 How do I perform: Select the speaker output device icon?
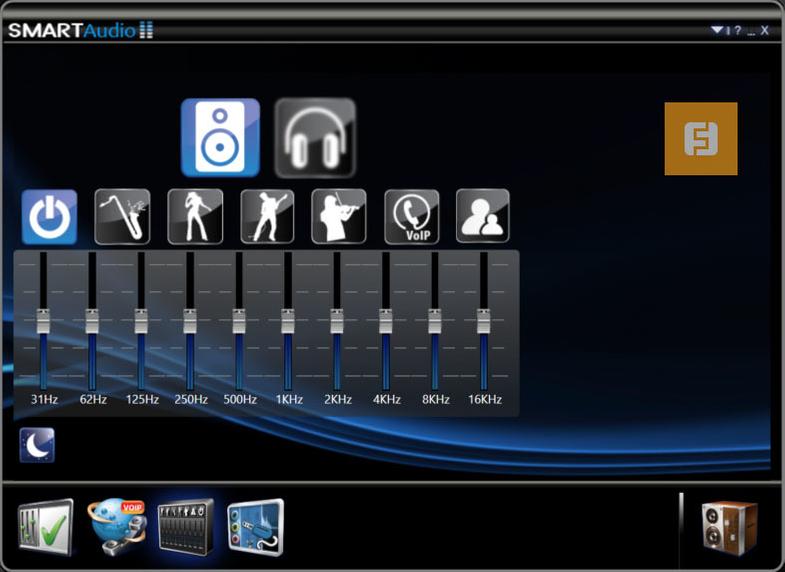(x=220, y=137)
